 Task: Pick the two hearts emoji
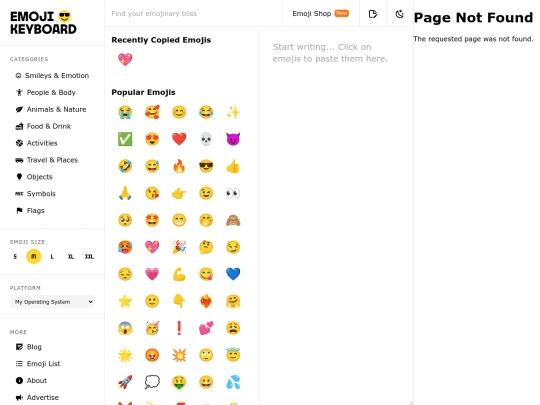(206, 328)
